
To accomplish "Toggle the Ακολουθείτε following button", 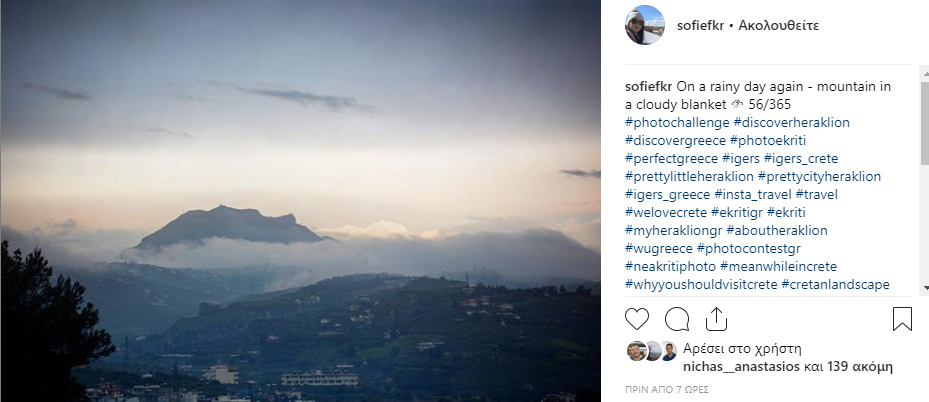I will coord(779,26).
